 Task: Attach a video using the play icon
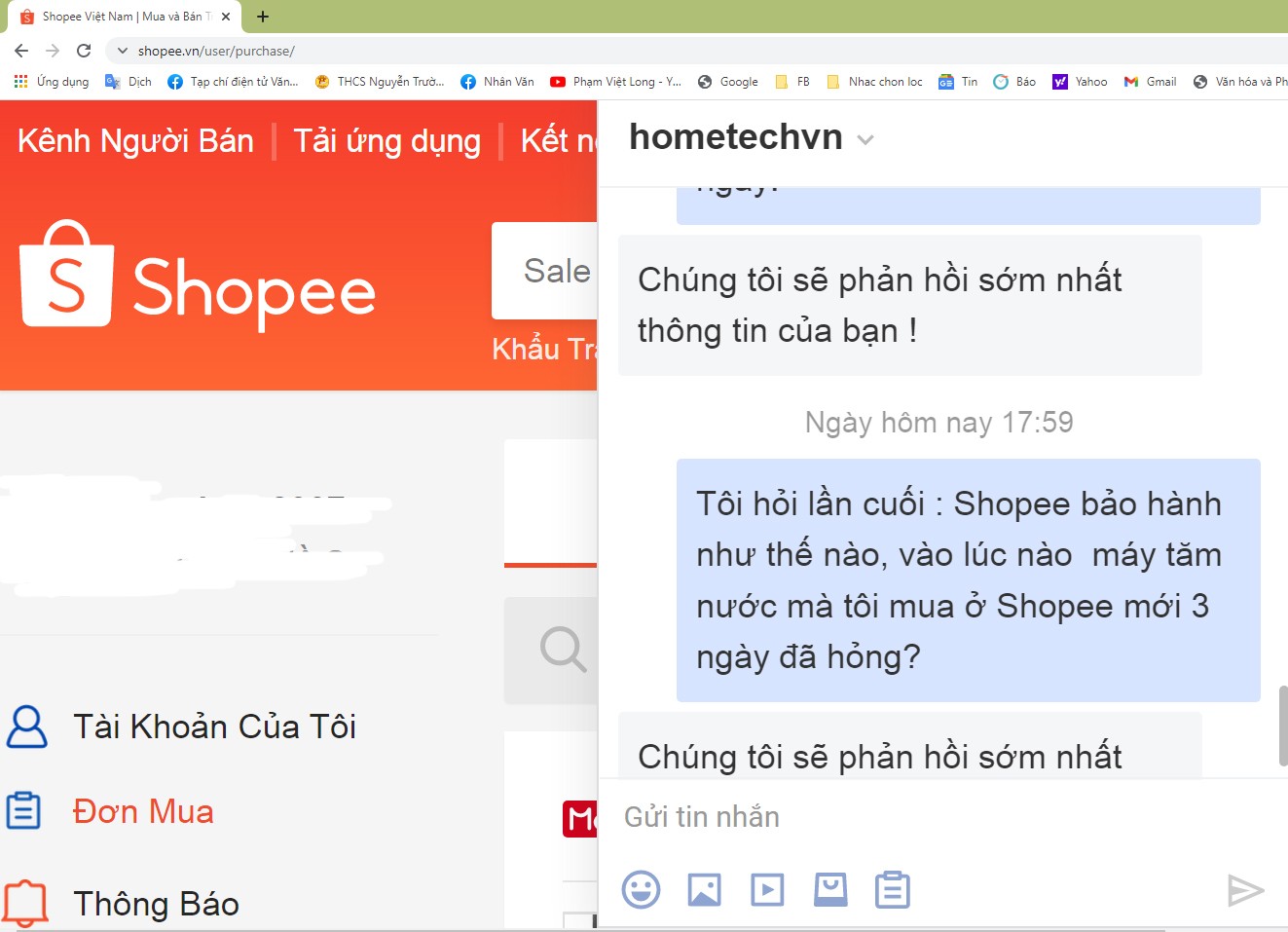click(767, 889)
